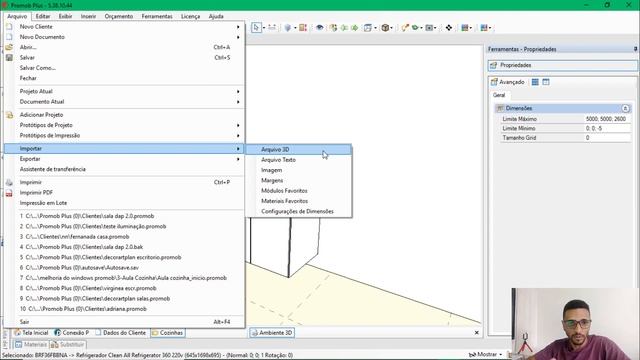Click the purple grid toolbar icon
This screenshot has width=640, height=360.
coord(464,28)
